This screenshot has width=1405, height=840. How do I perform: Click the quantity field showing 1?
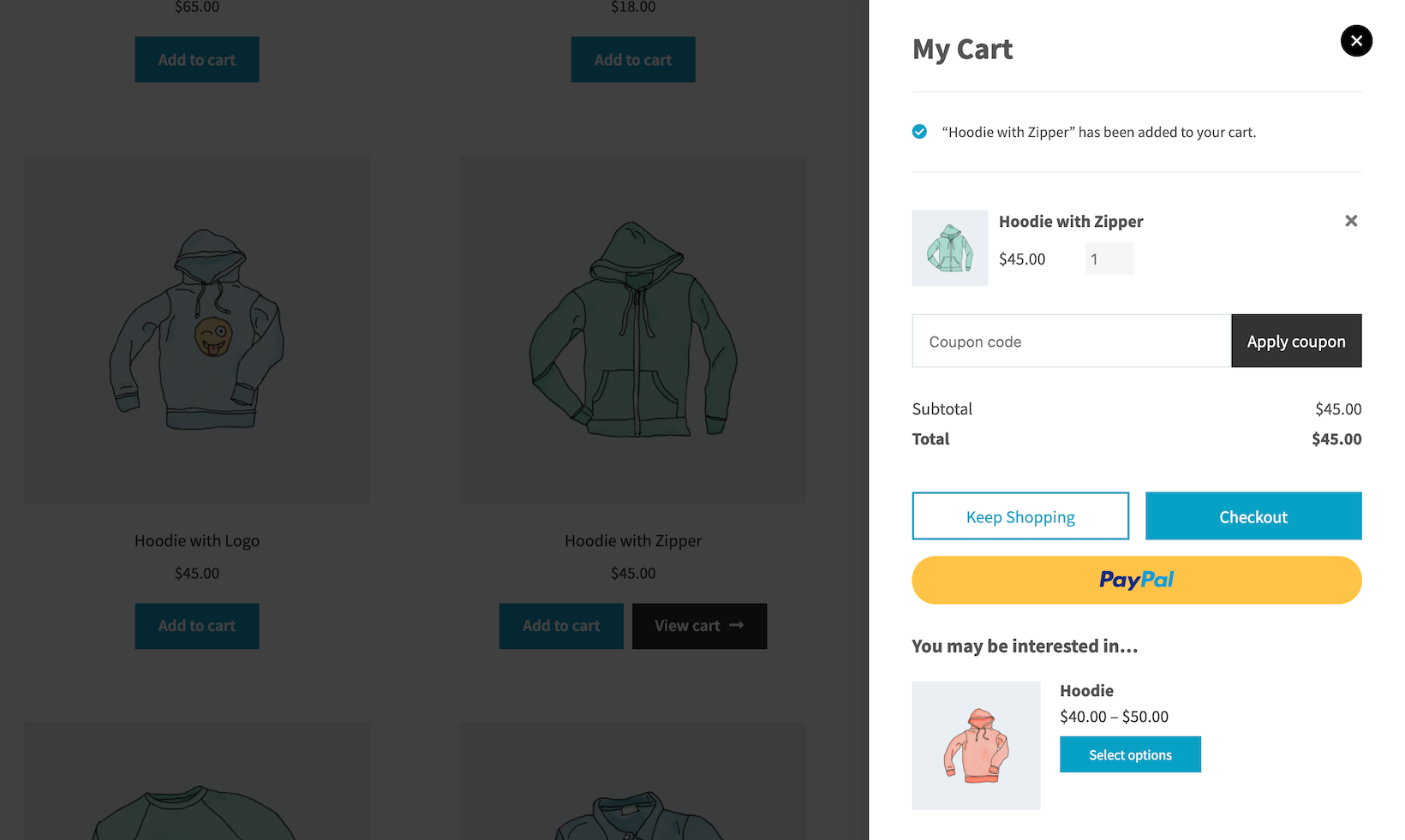(1109, 258)
